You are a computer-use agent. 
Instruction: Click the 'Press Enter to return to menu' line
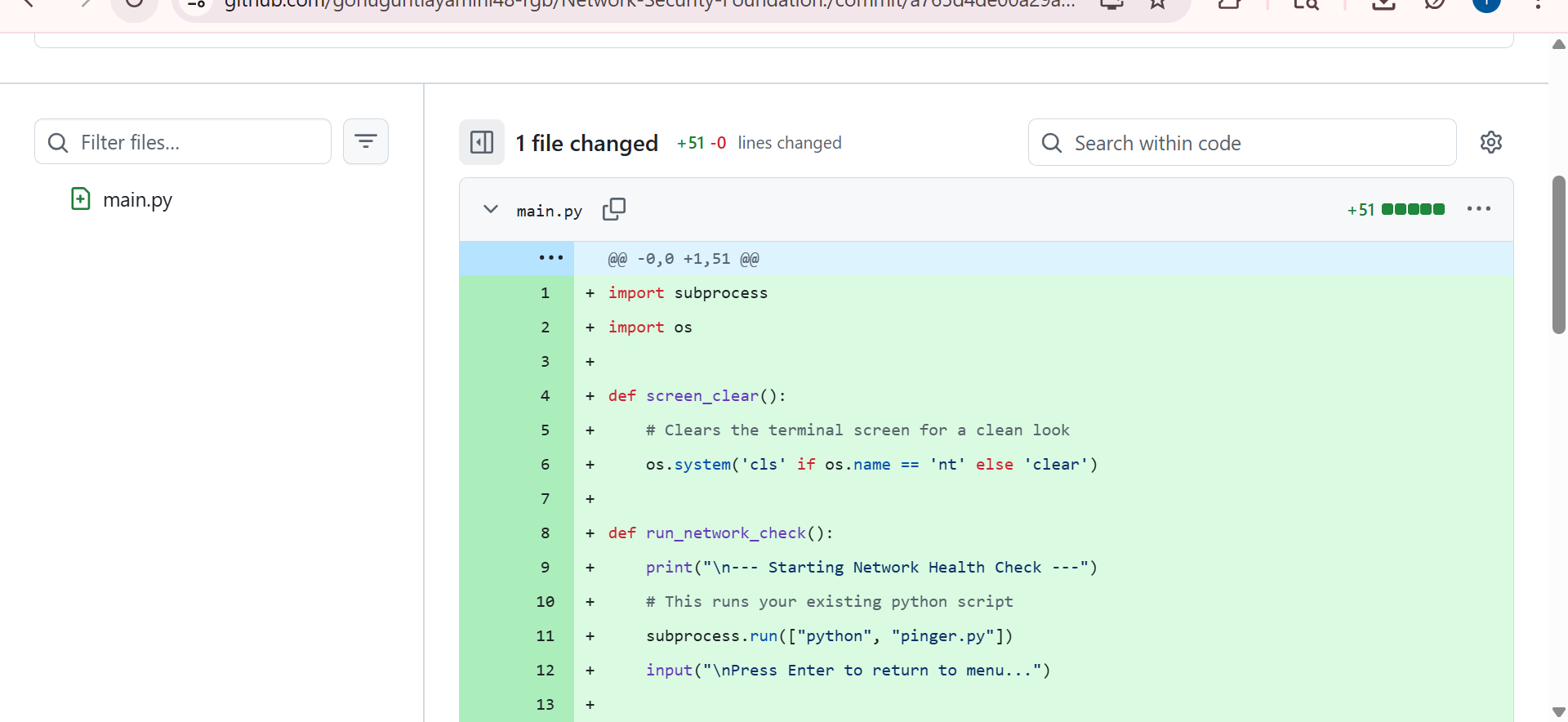(848, 671)
